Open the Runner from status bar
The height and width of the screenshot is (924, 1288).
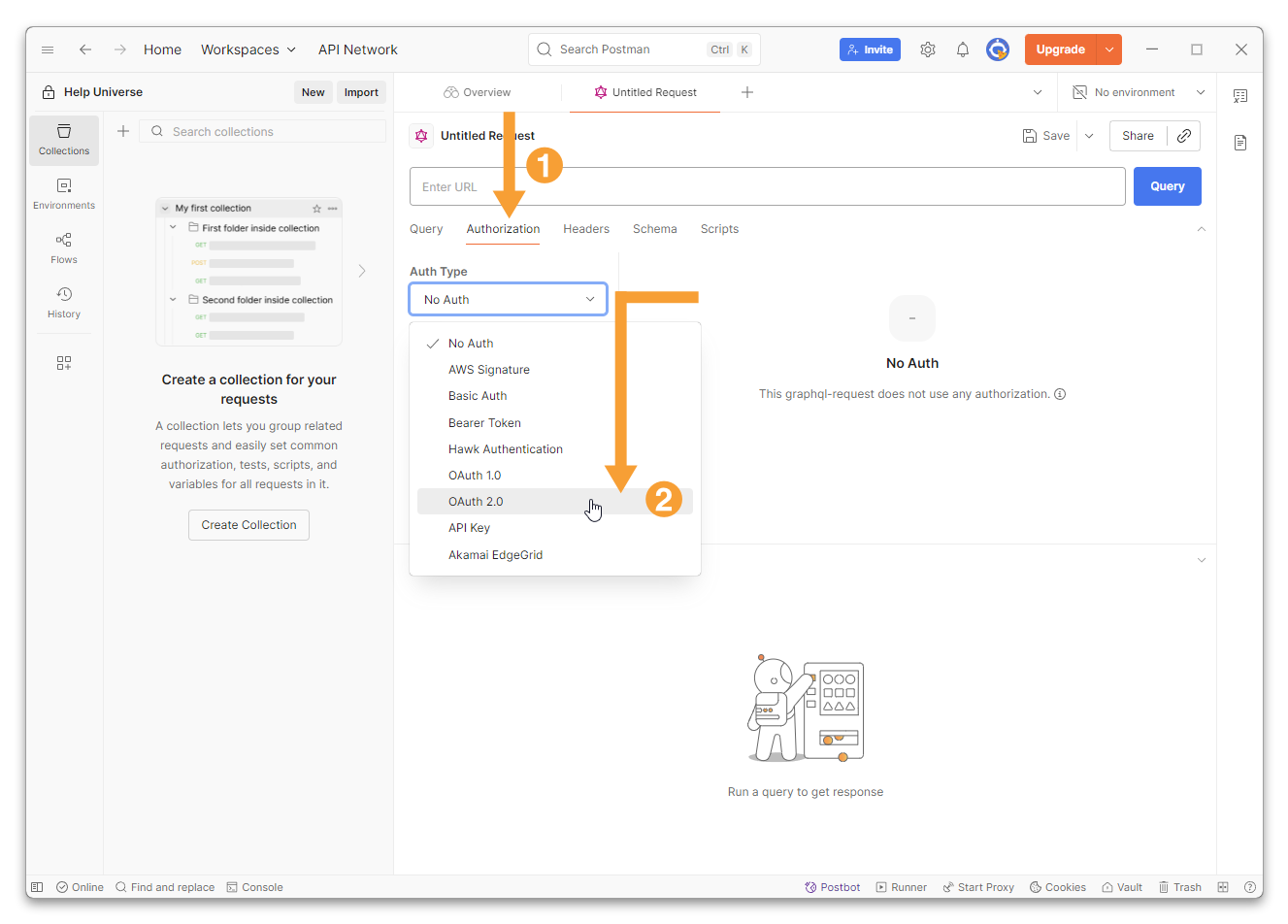tap(901, 887)
